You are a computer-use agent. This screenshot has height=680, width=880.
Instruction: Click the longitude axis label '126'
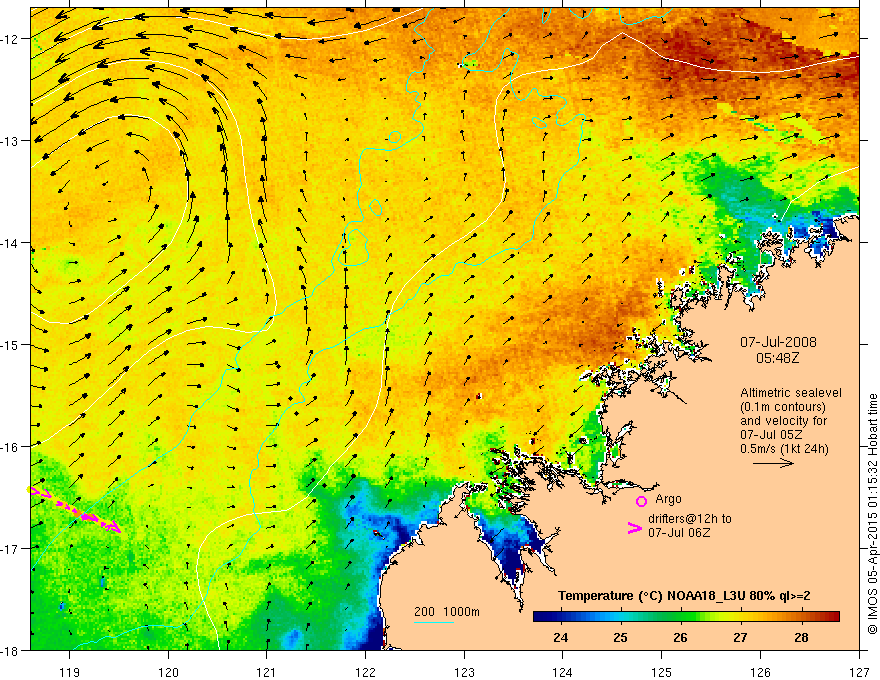tap(760, 672)
